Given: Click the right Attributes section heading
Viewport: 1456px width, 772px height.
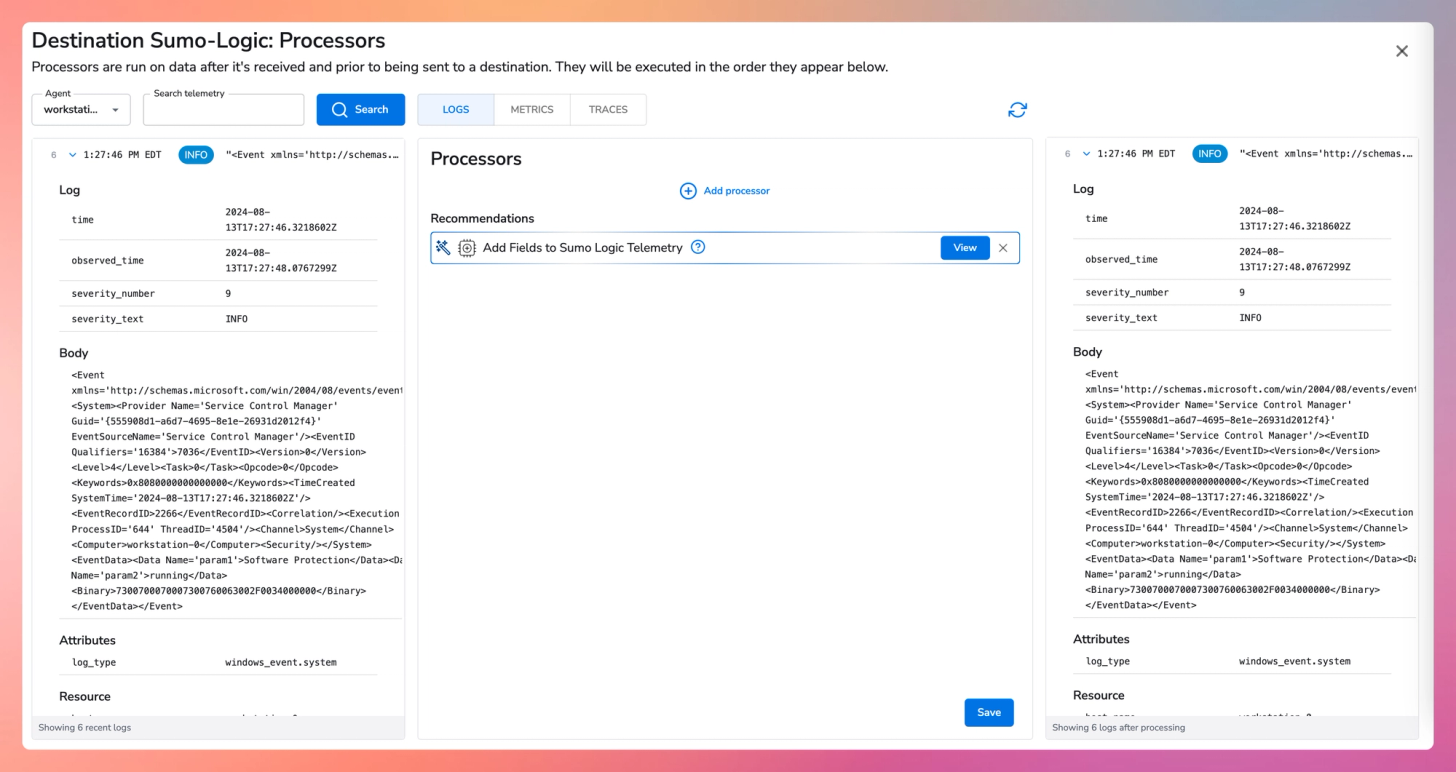Looking at the screenshot, I should coord(1101,639).
